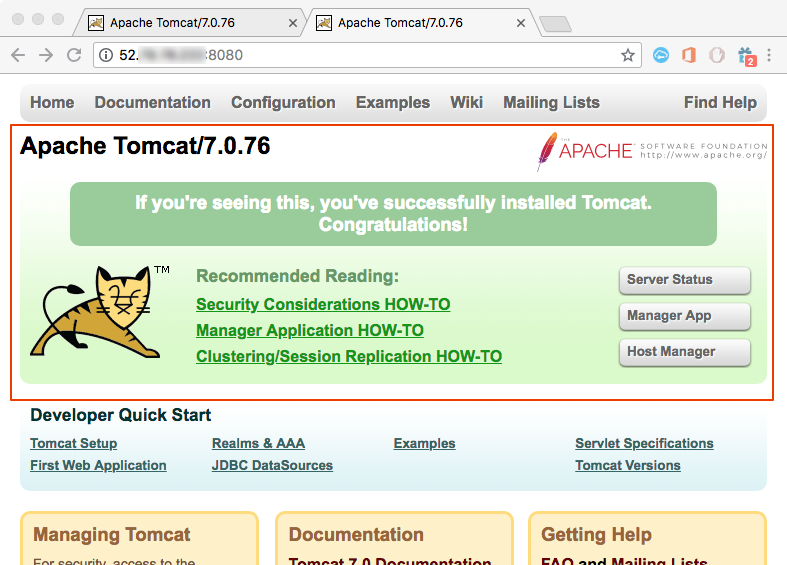Click the macOS zoom window button
The image size is (787, 565).
tap(58, 19)
